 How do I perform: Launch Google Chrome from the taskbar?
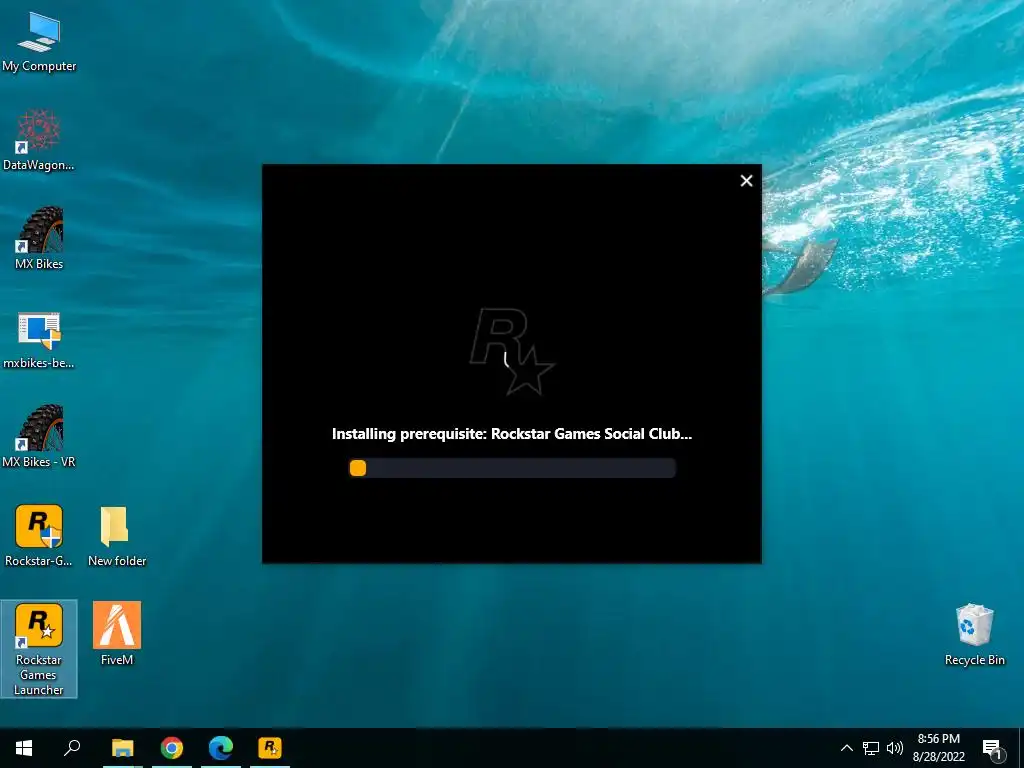(x=172, y=748)
